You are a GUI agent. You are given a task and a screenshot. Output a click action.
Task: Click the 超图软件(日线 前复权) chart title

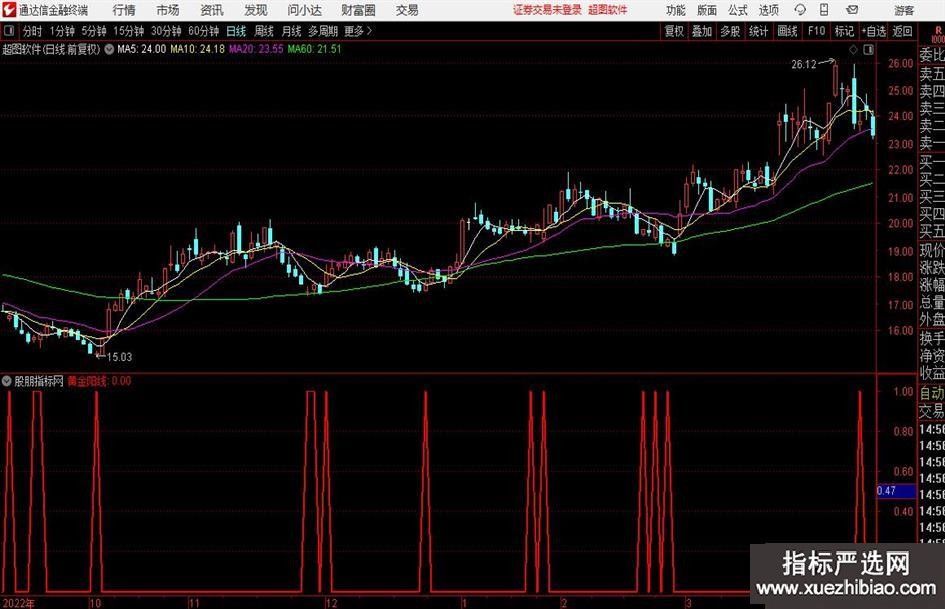pyautogui.click(x=51, y=49)
